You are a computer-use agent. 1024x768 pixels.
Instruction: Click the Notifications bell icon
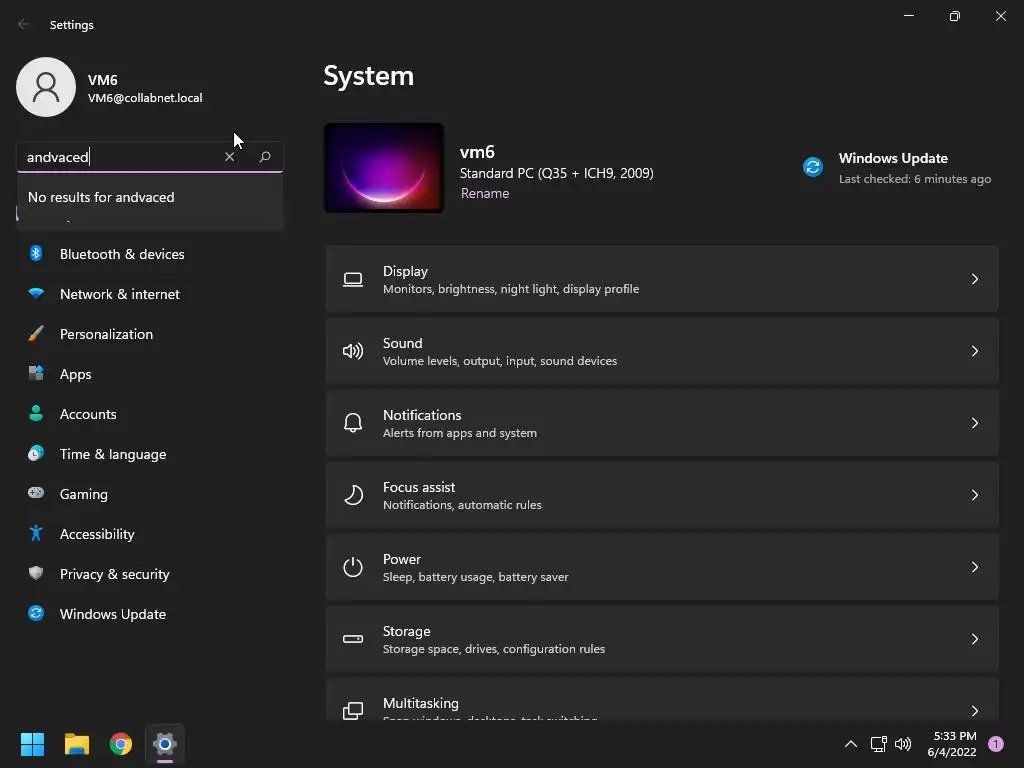(x=353, y=423)
